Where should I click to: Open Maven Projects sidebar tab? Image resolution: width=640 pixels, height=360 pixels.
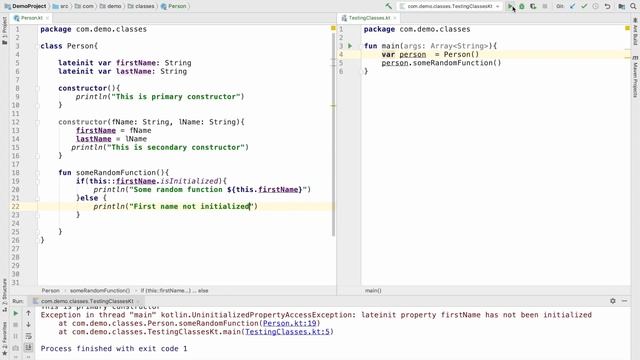pyautogui.click(x=635, y=76)
